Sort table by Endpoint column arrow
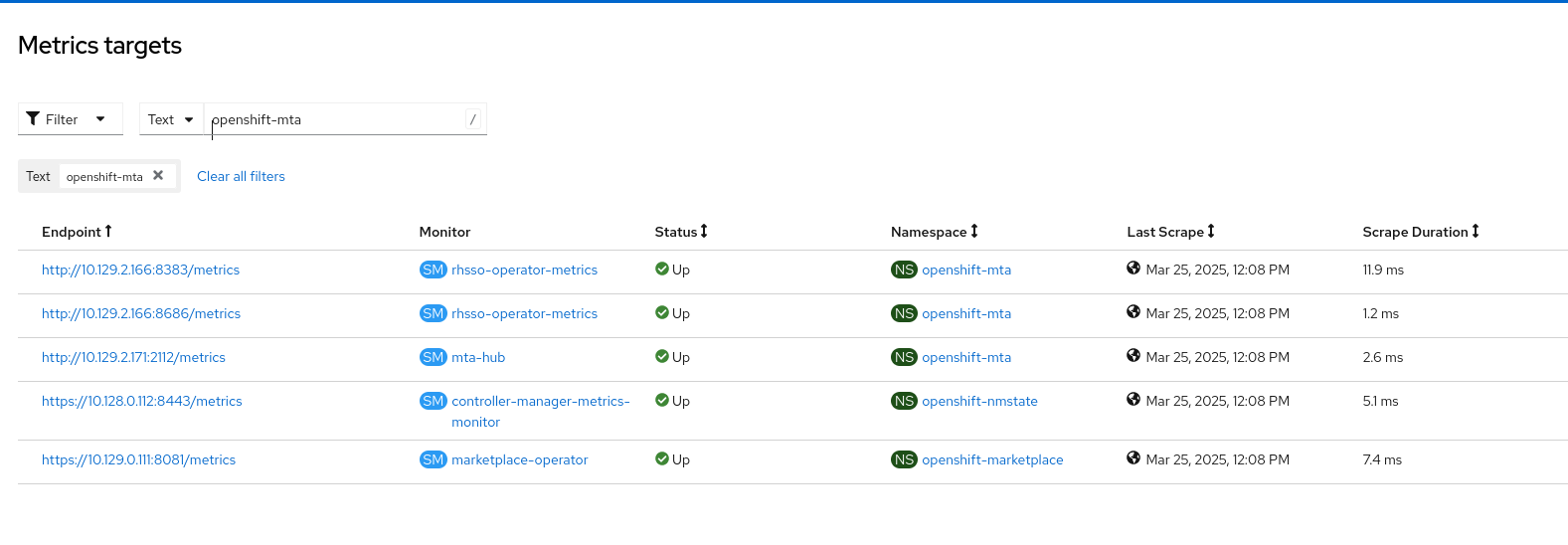The image size is (1568, 545). (108, 232)
